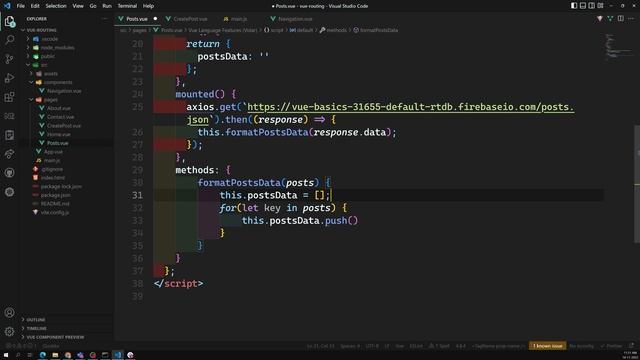Click the code minimap preview
The image size is (640, 360).
(619, 47)
